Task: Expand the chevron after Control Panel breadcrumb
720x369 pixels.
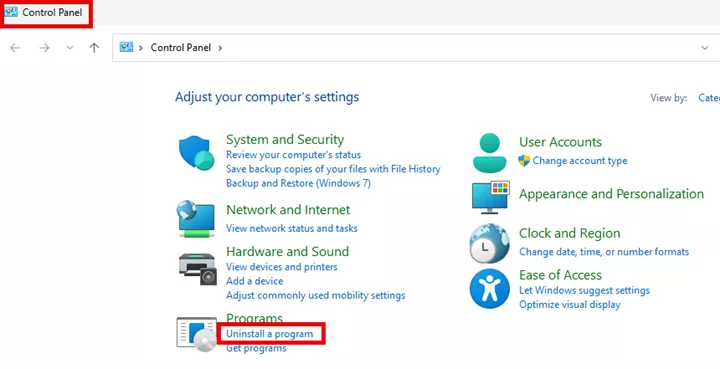Action: pyautogui.click(x=220, y=48)
